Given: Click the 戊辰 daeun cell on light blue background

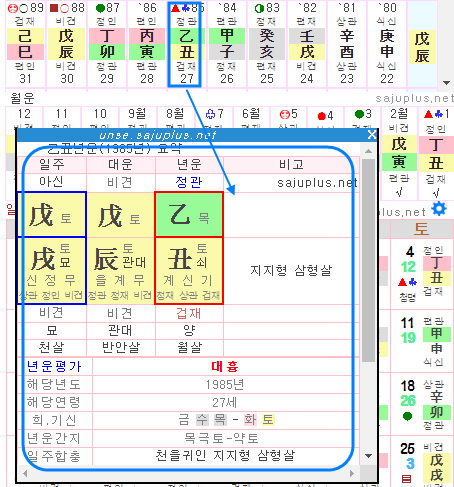Looking at the screenshot, I should pos(422,47).
